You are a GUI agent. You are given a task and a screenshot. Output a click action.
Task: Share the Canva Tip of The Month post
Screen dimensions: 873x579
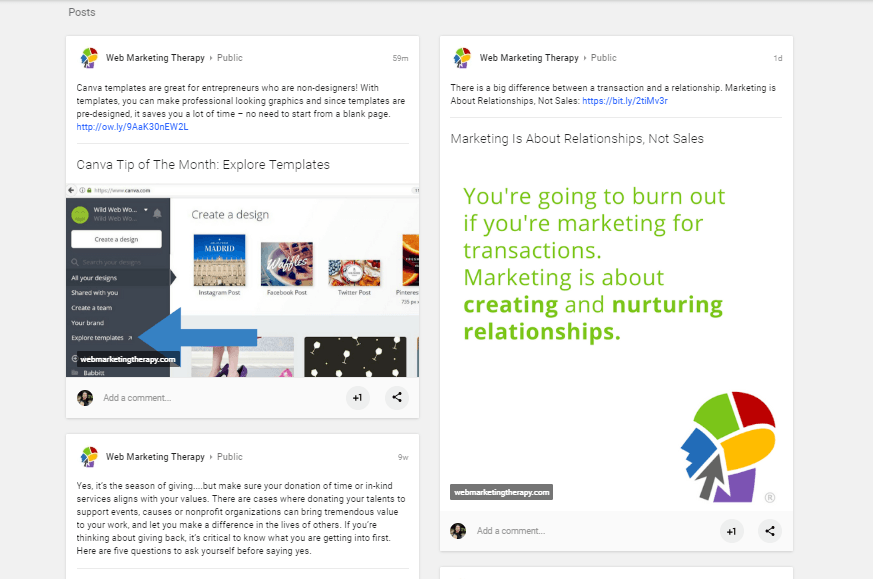click(x=397, y=398)
